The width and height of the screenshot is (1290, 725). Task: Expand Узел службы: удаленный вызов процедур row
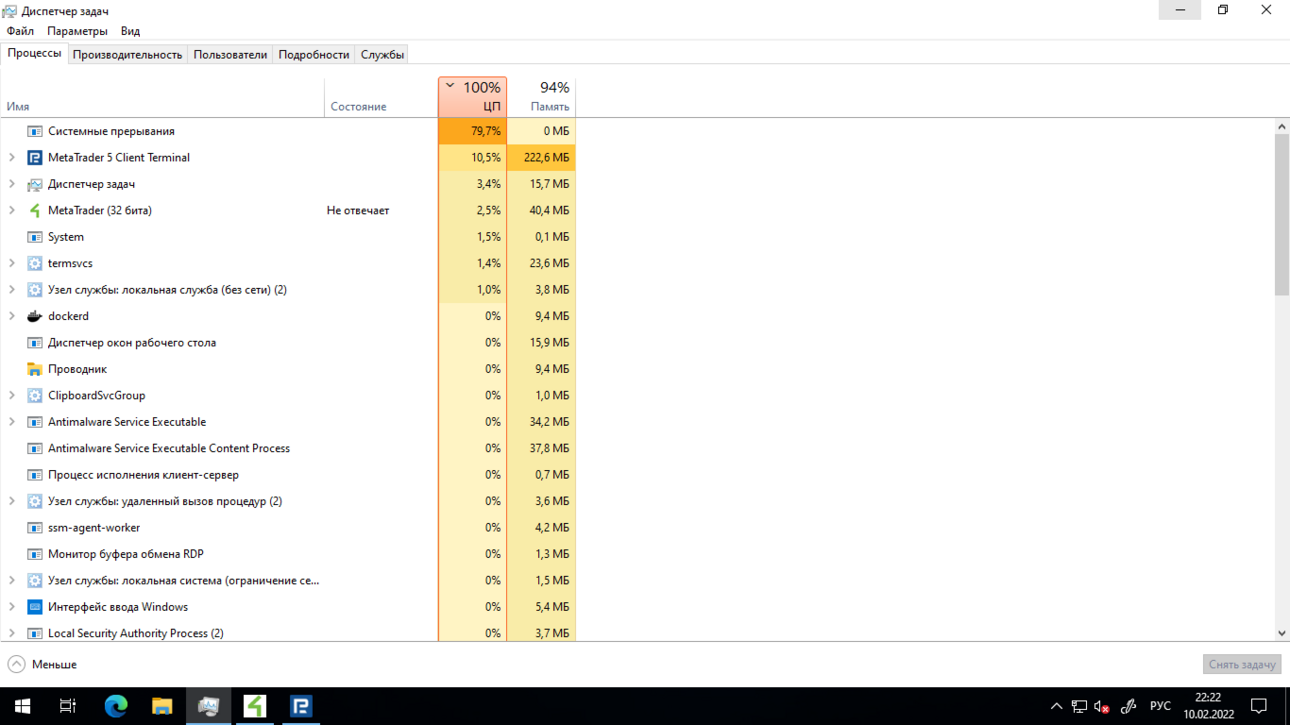[x=12, y=501]
